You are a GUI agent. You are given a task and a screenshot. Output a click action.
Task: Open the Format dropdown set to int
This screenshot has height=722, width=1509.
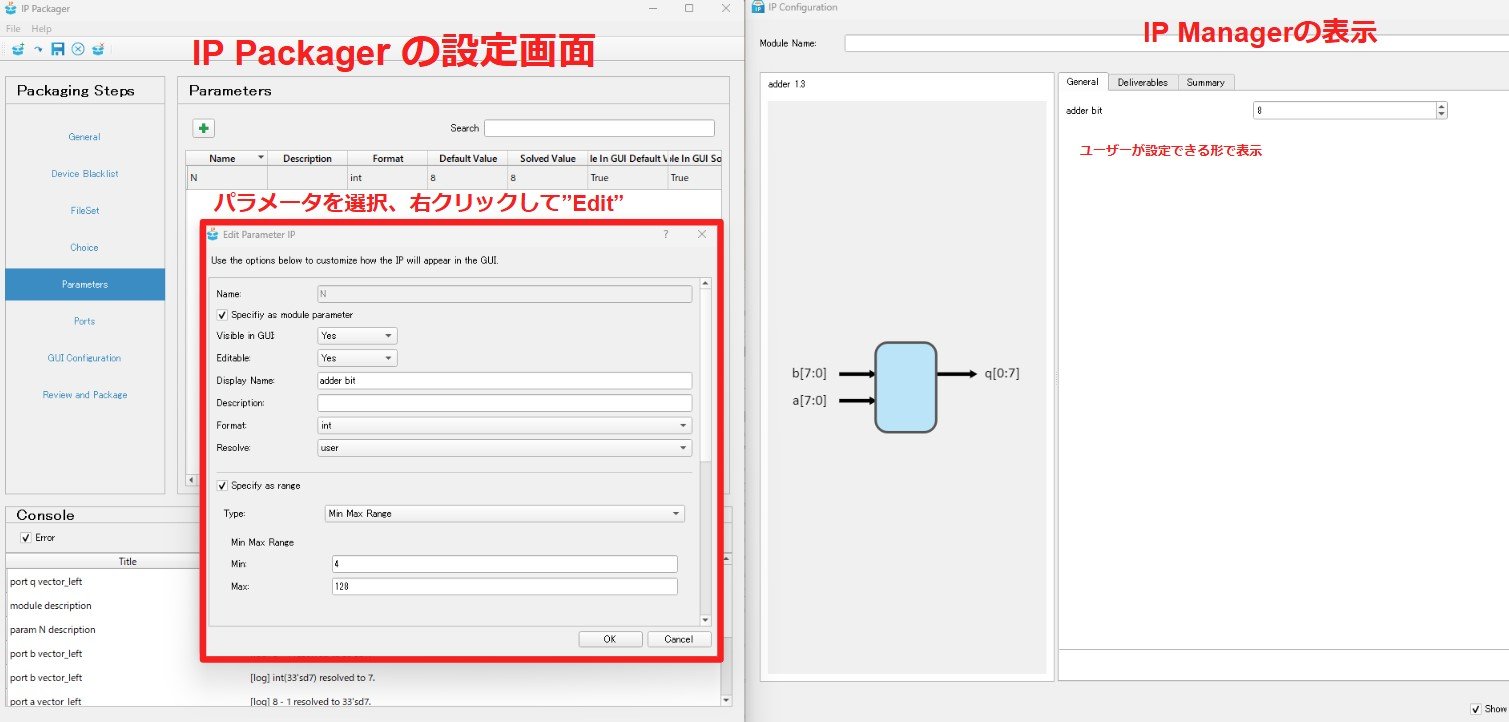[505, 426]
